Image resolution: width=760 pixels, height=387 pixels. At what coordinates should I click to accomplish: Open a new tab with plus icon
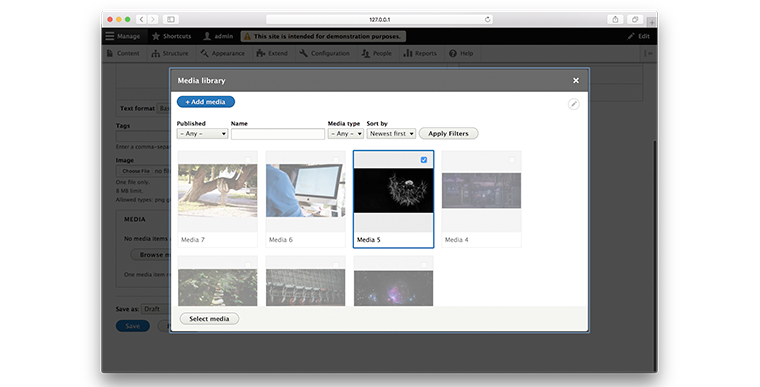click(652, 22)
